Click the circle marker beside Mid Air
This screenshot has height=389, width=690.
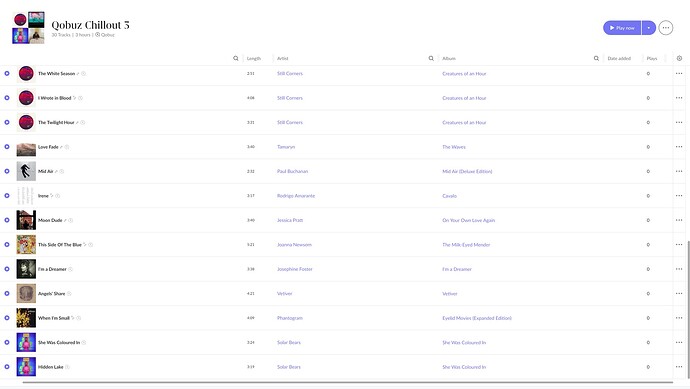click(7, 171)
